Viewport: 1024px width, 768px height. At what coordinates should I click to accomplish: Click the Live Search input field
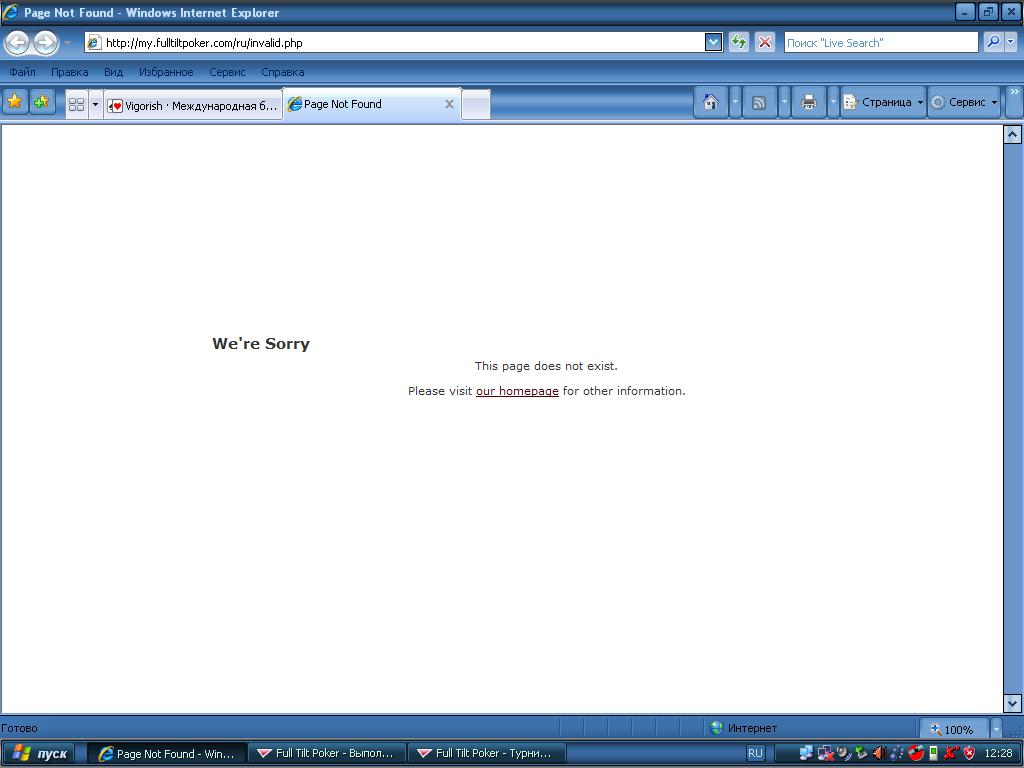tap(880, 42)
